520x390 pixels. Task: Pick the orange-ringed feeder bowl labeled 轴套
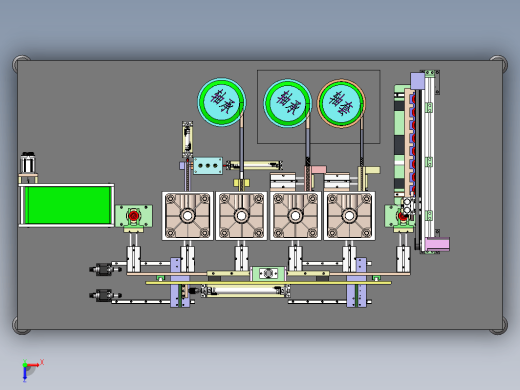[341, 103]
